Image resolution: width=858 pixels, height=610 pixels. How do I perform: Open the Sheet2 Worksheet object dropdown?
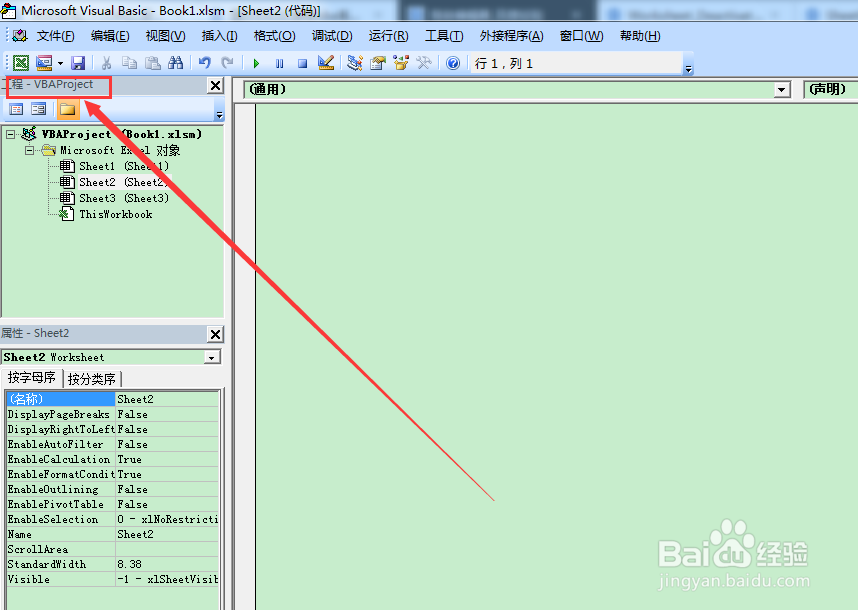211,358
